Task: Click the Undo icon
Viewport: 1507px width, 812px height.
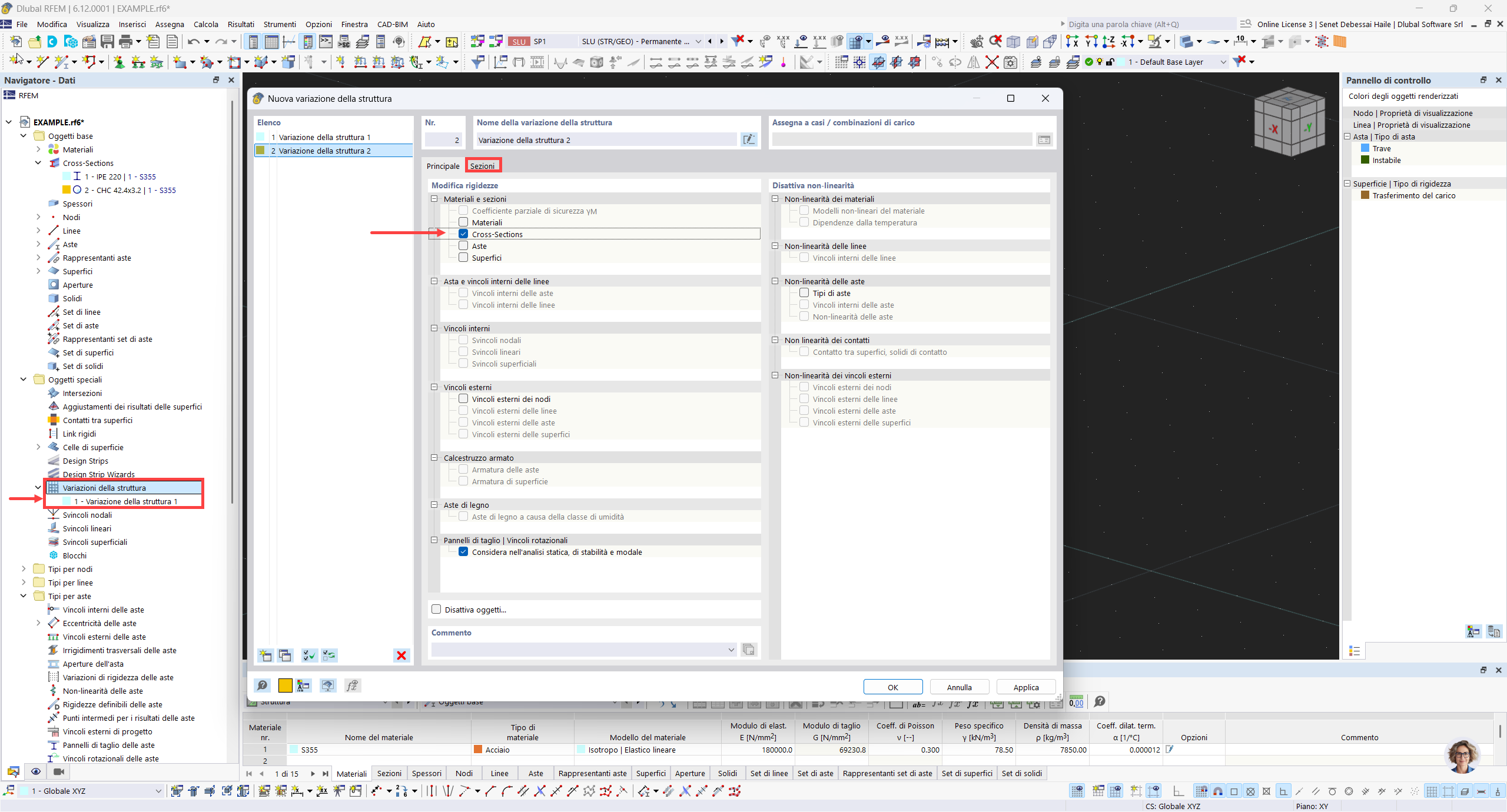Action: 194,41
